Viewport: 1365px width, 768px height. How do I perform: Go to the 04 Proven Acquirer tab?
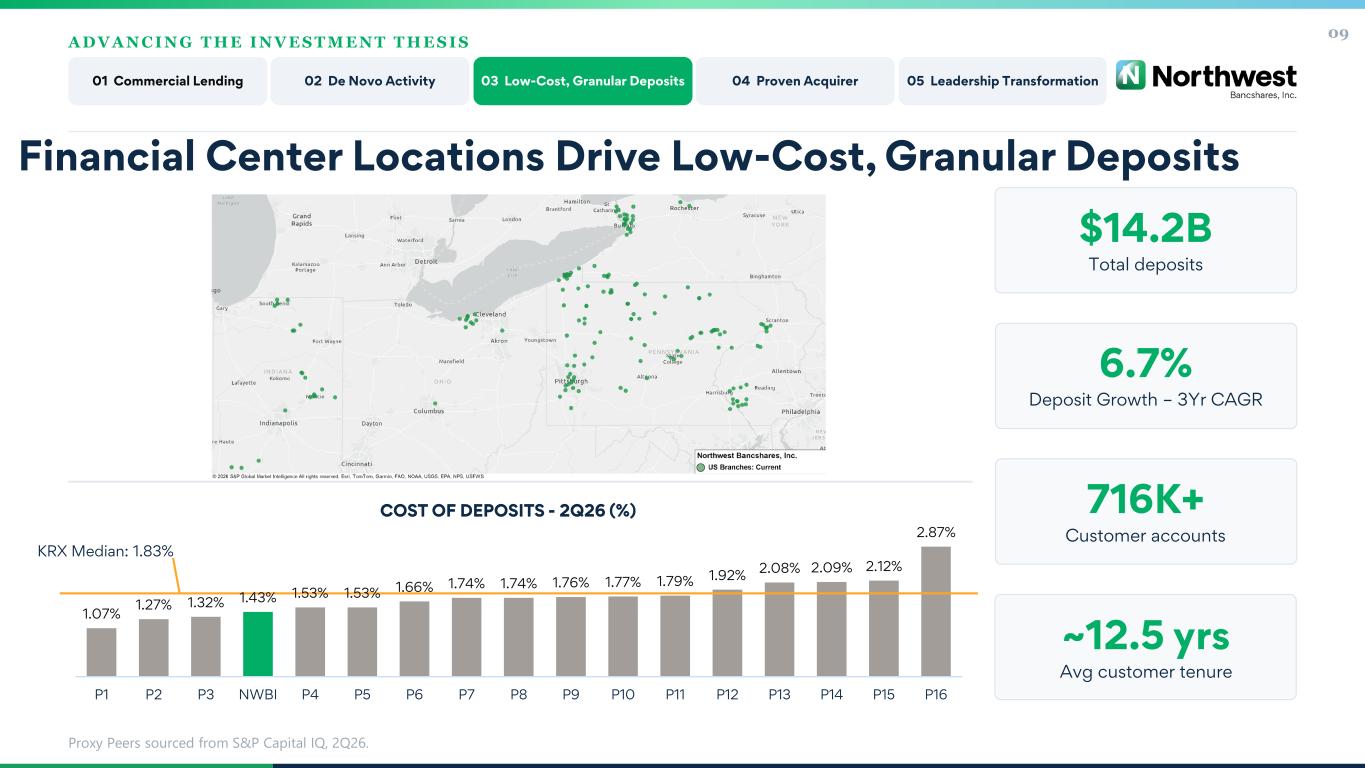pyautogui.click(x=795, y=81)
